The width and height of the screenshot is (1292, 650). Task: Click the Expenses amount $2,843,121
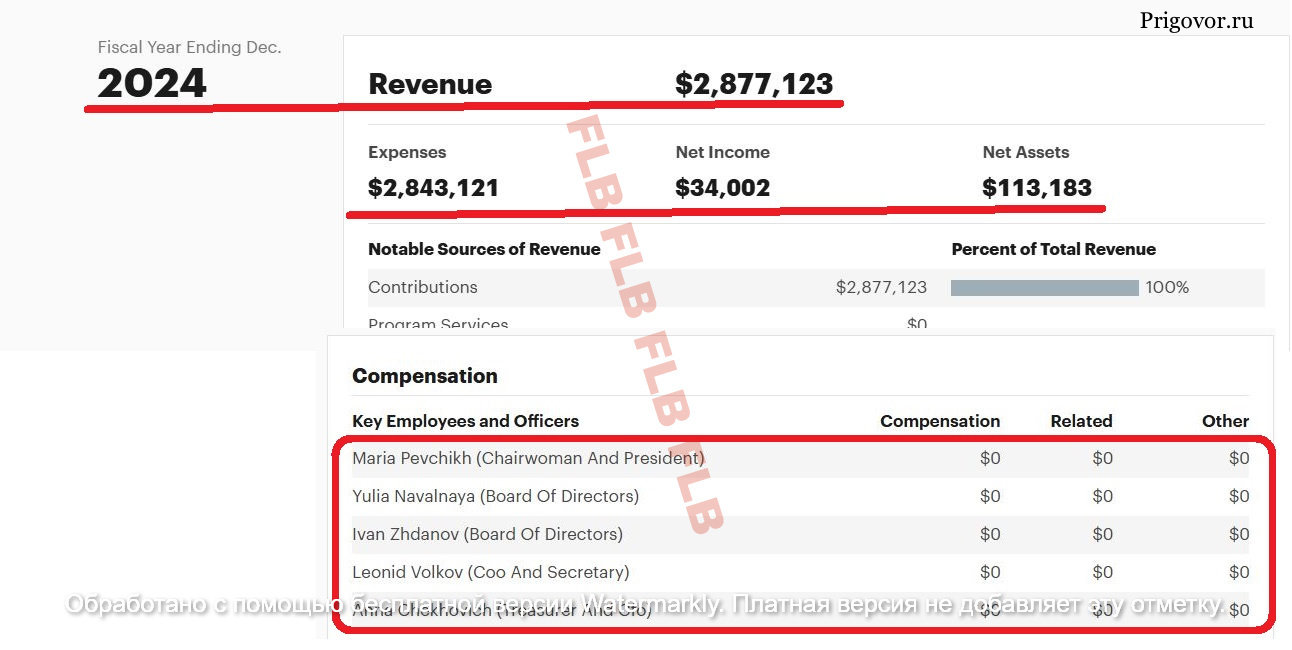433,187
